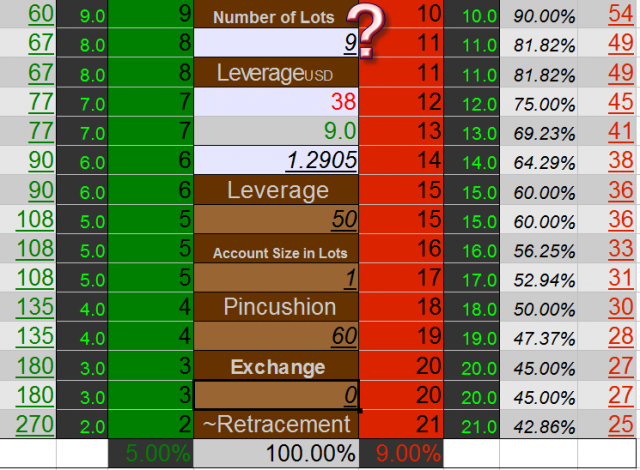The height and width of the screenshot is (470, 640).
Task: Open the red 54 link
Action: [x=621, y=14]
